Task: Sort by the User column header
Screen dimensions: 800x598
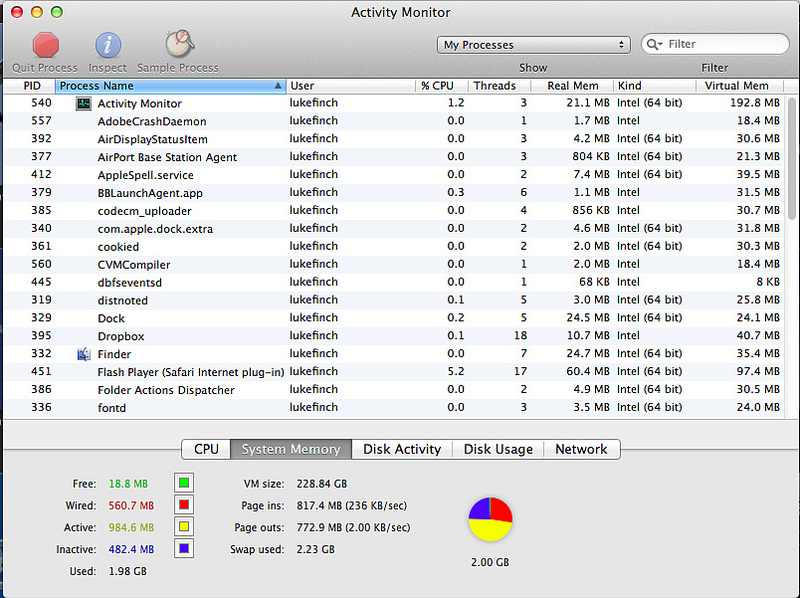Action: click(350, 86)
